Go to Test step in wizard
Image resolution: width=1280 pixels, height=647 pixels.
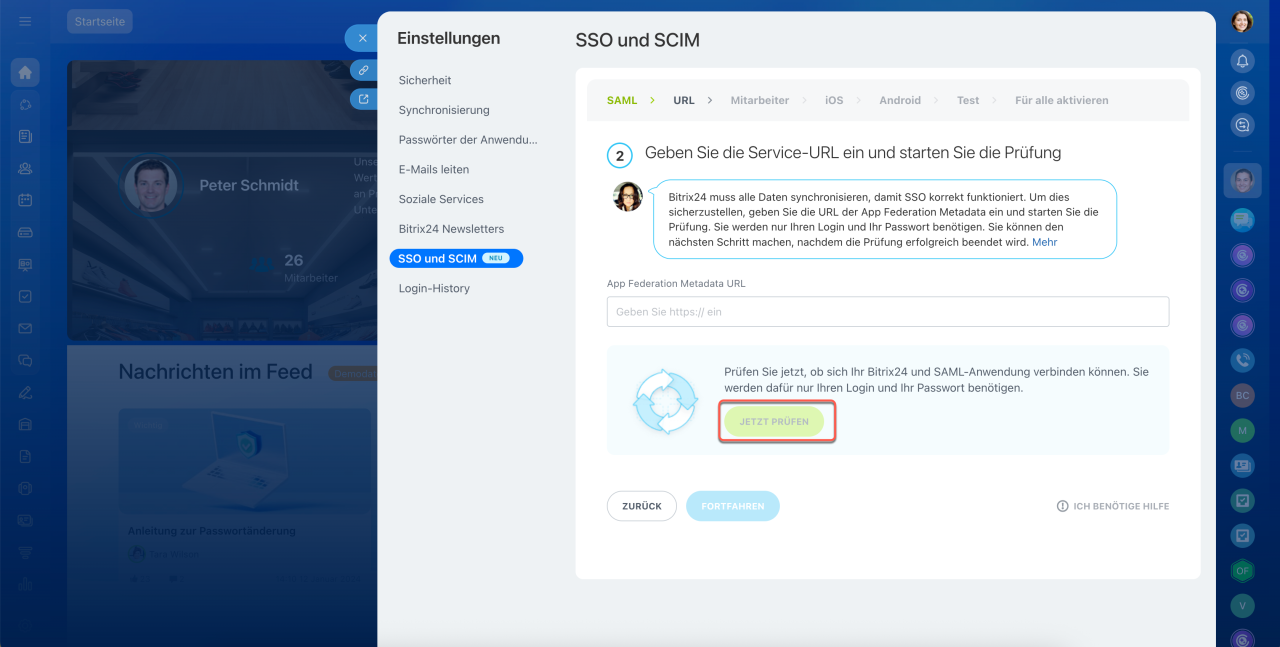[968, 100]
